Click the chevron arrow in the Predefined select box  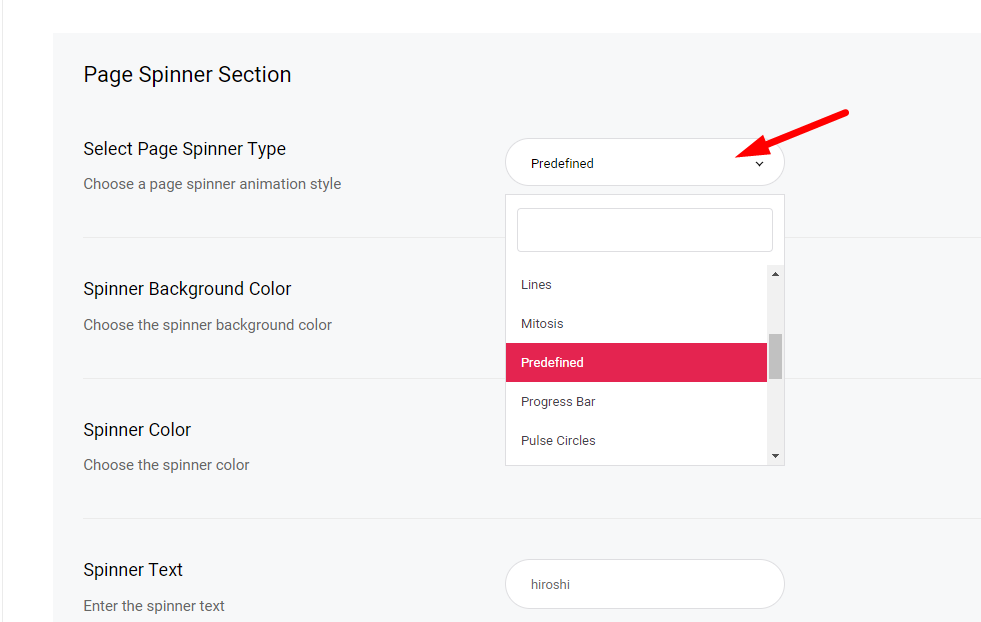click(759, 164)
